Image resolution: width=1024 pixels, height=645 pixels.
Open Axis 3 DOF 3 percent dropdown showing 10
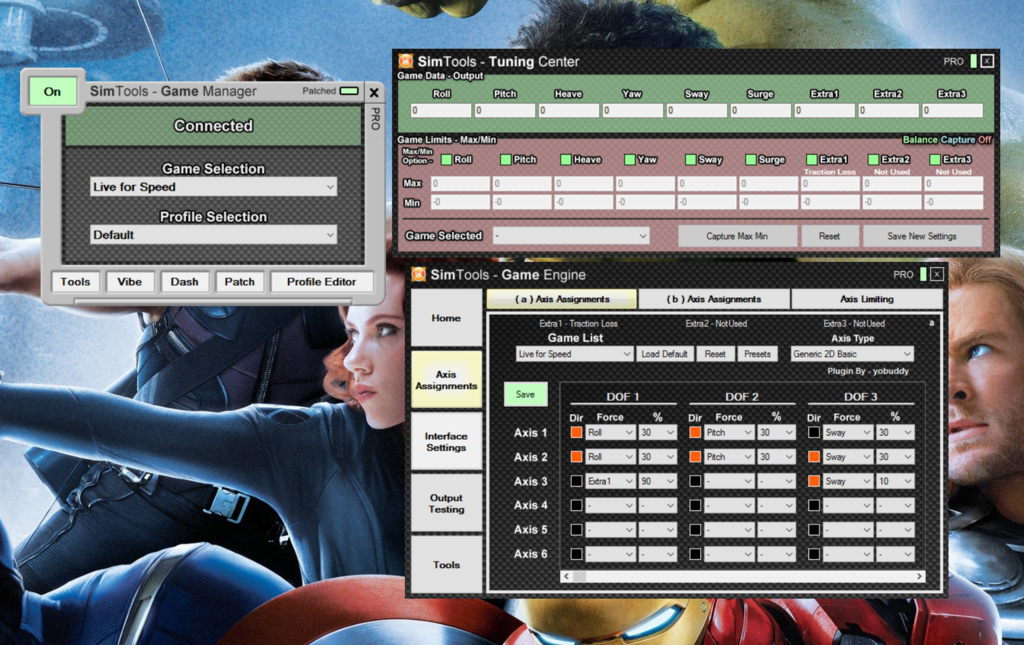coord(895,481)
